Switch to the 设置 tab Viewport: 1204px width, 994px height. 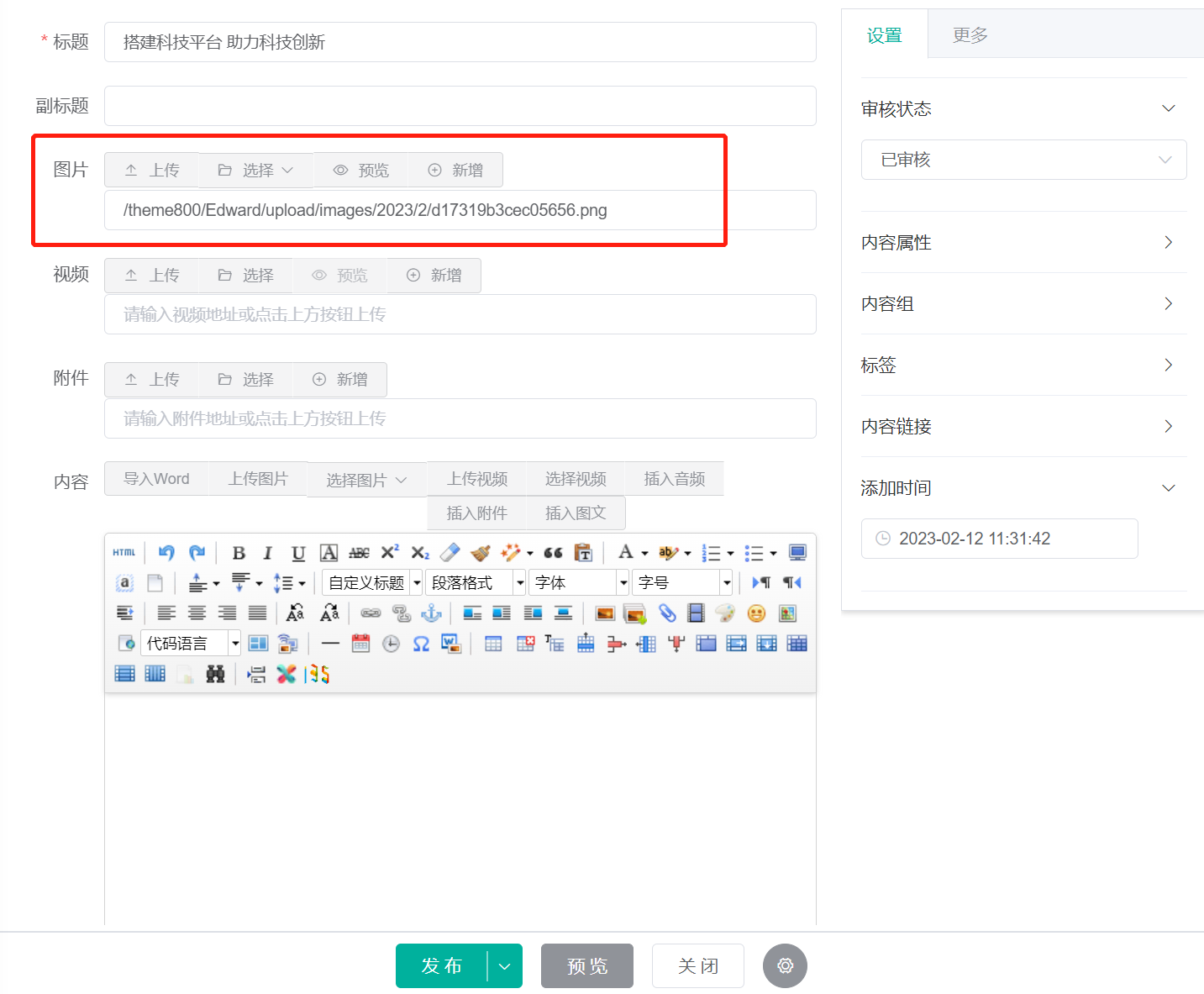[x=884, y=35]
